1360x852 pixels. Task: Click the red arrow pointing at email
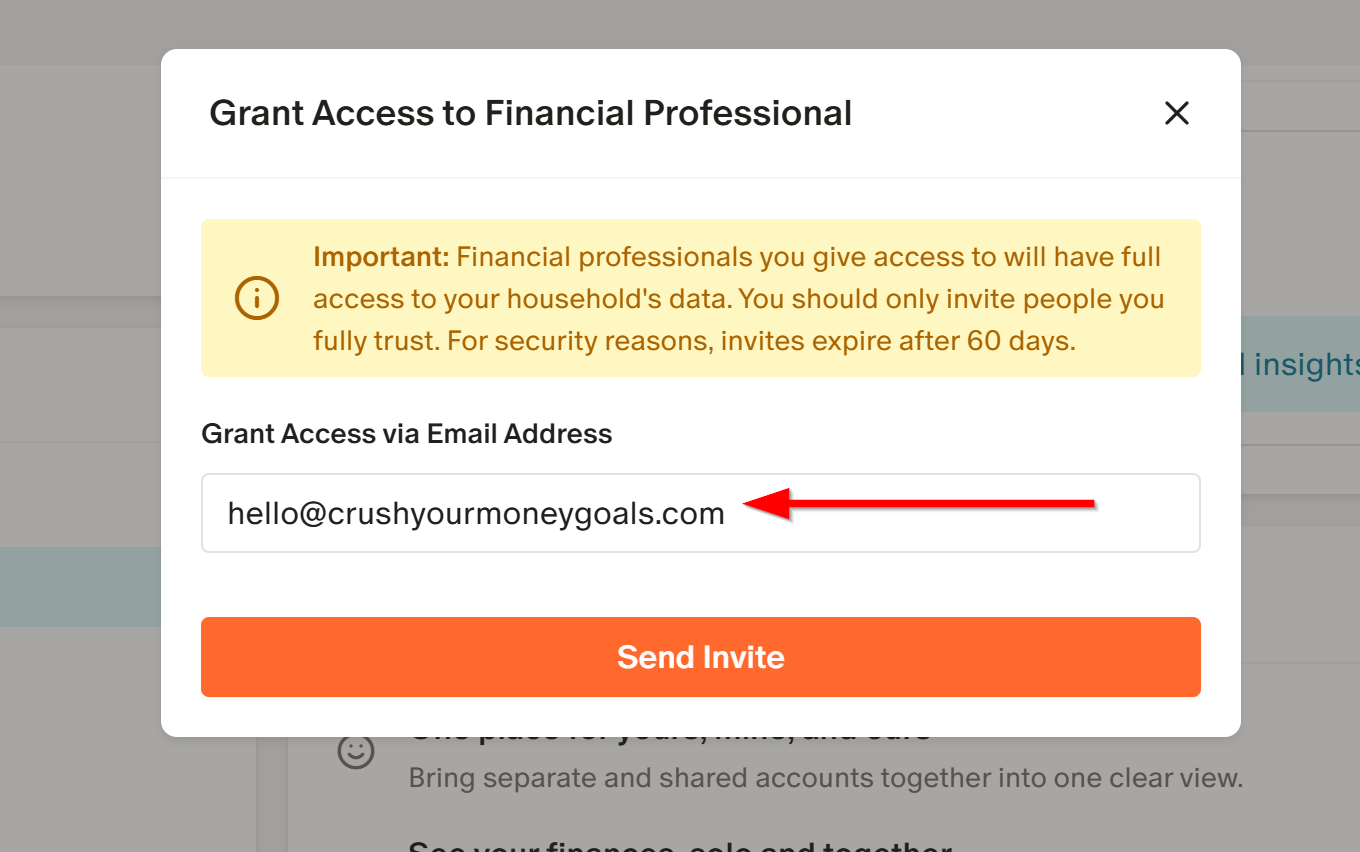(x=920, y=504)
